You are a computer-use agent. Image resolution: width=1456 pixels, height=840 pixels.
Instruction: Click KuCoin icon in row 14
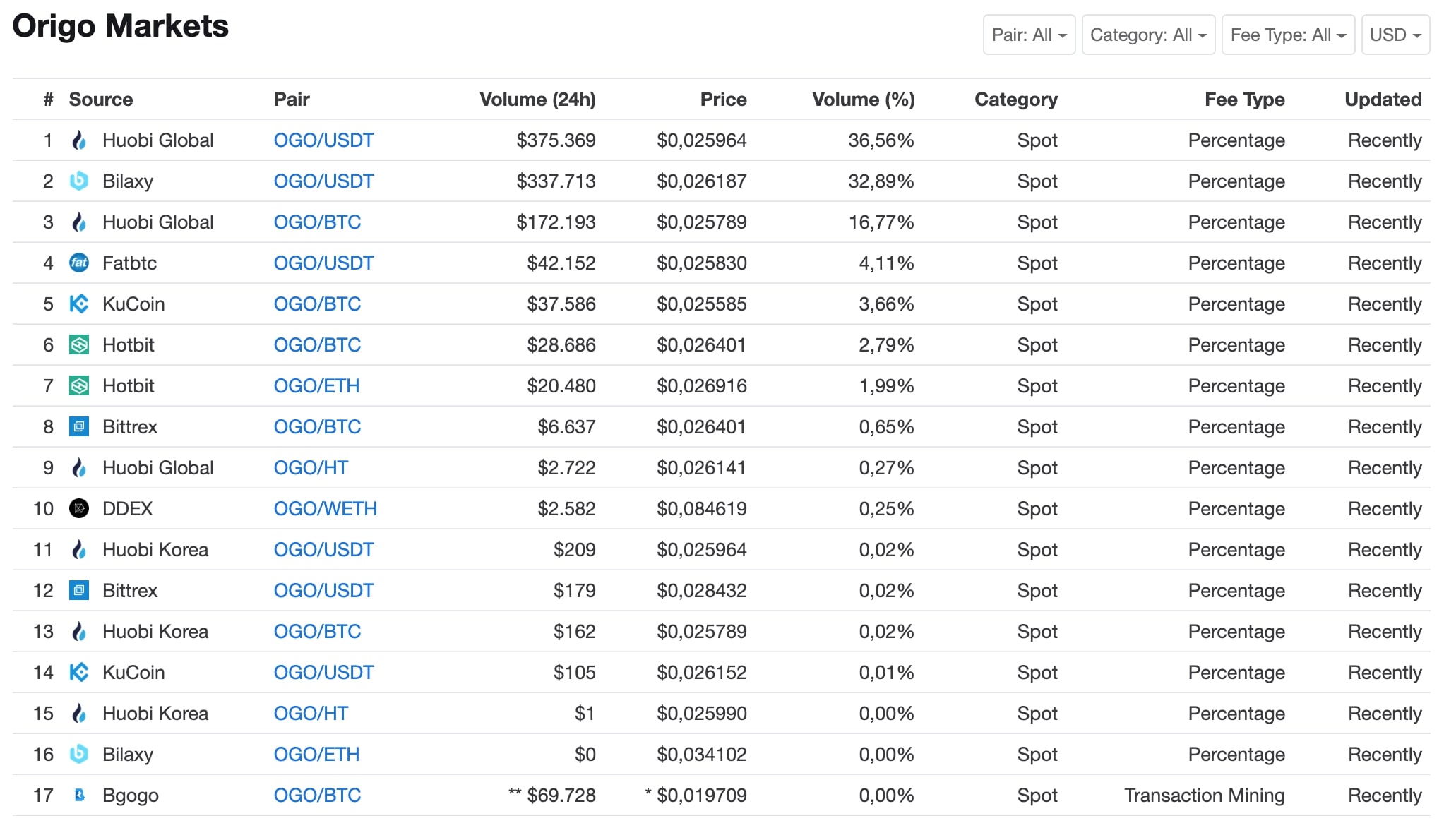pos(79,673)
